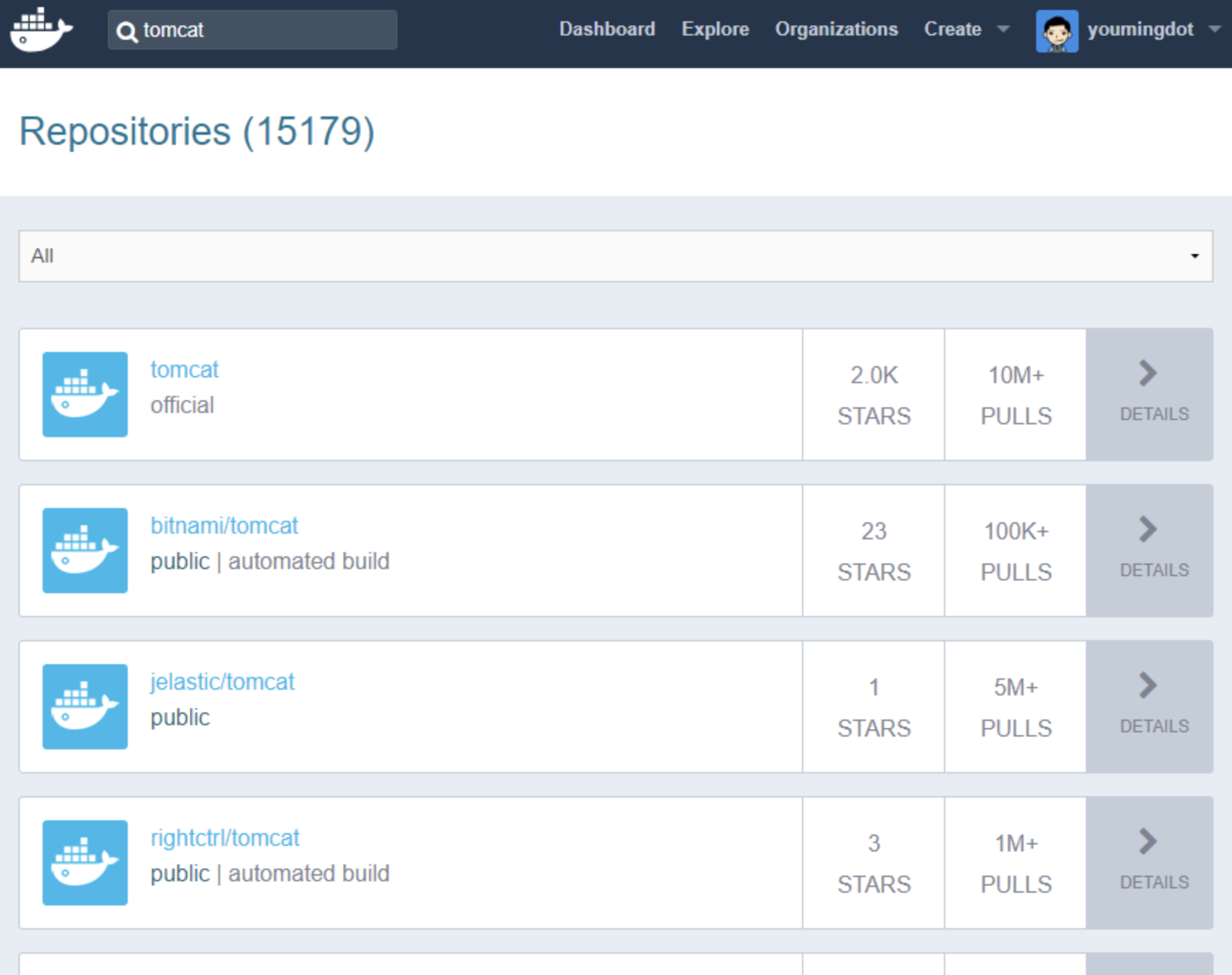Click the rightctrl/tomcat repository whale icon
1232x975 pixels.
[85, 863]
